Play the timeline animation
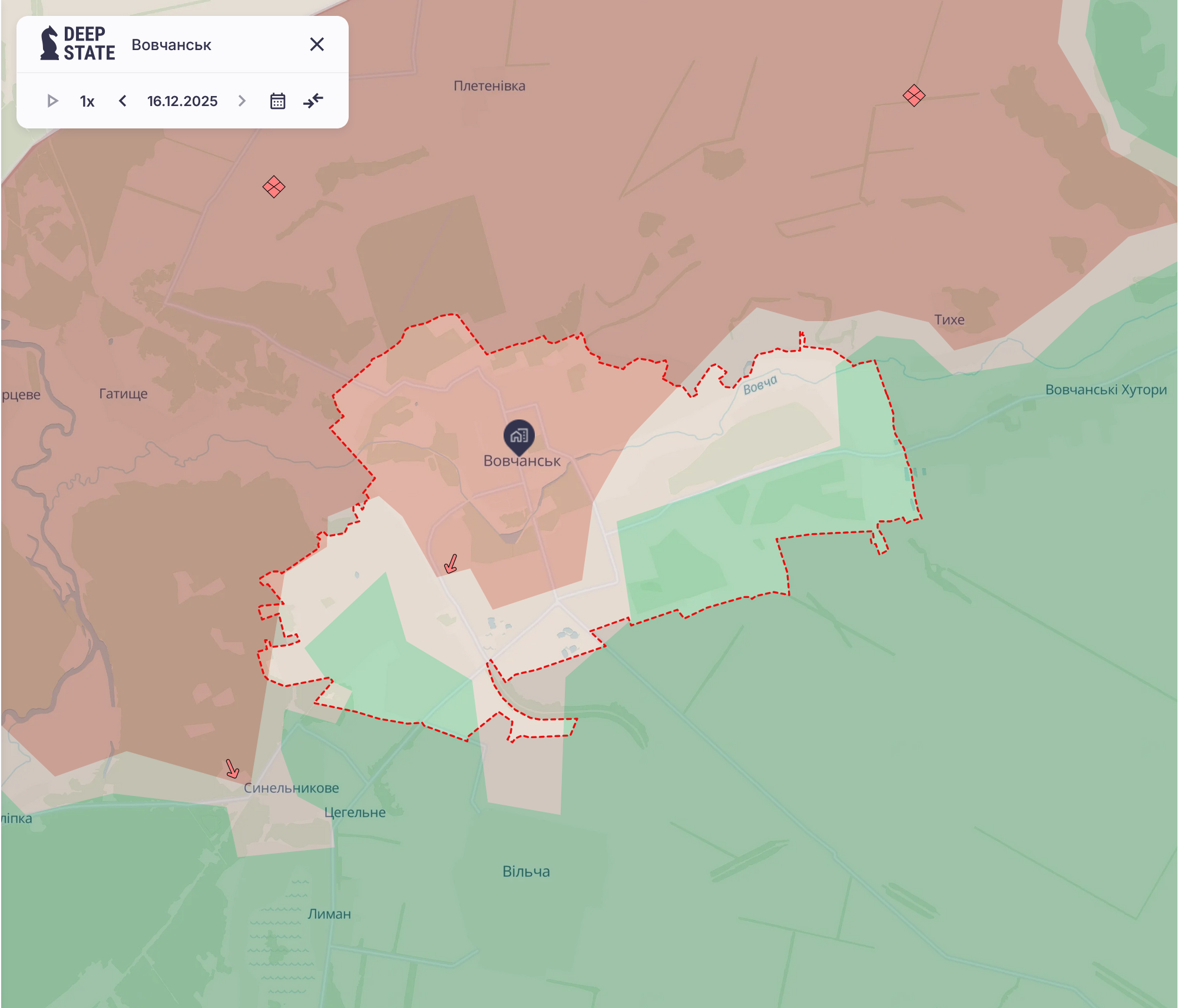1178x1008 pixels. [x=54, y=100]
